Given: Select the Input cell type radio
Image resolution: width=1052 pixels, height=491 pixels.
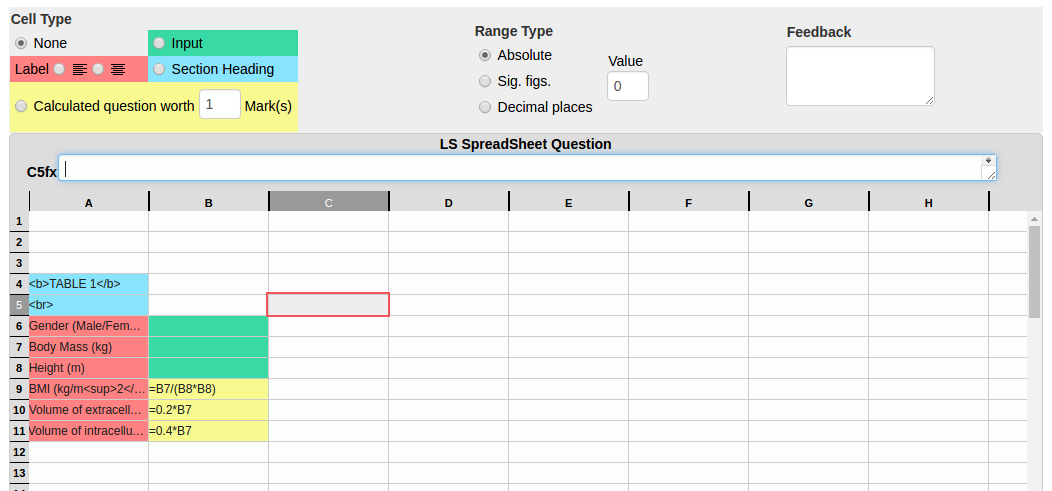Looking at the screenshot, I should click(x=159, y=43).
